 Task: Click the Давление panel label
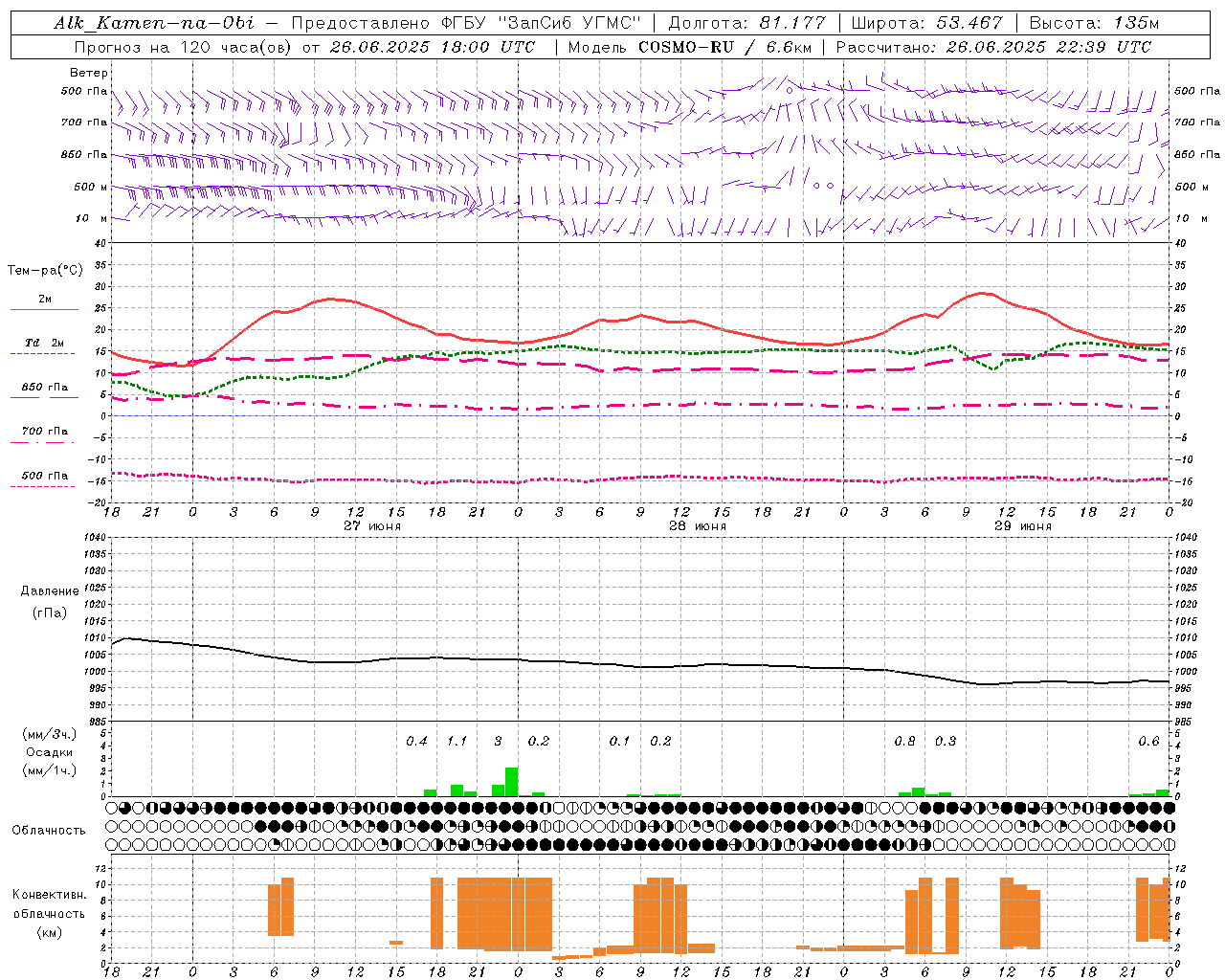point(49,591)
